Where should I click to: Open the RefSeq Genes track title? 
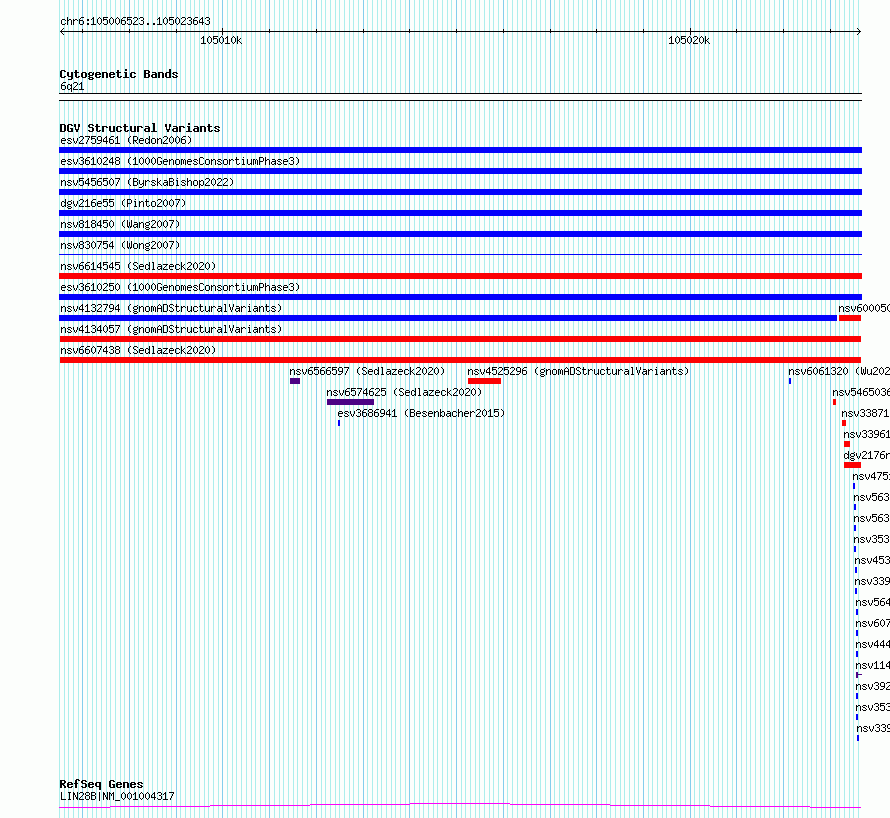click(x=101, y=784)
